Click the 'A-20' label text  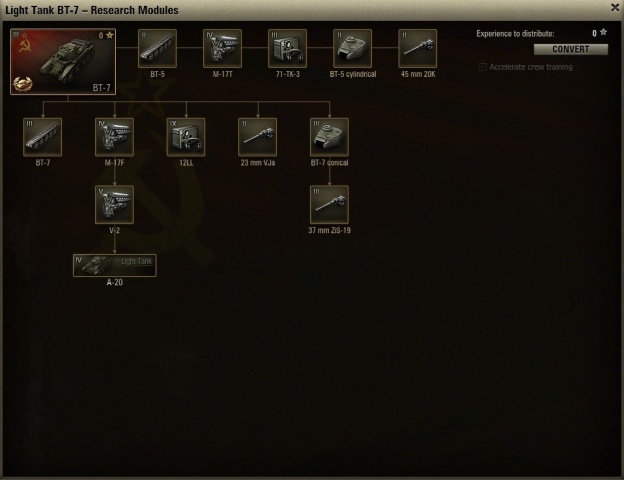click(x=115, y=283)
